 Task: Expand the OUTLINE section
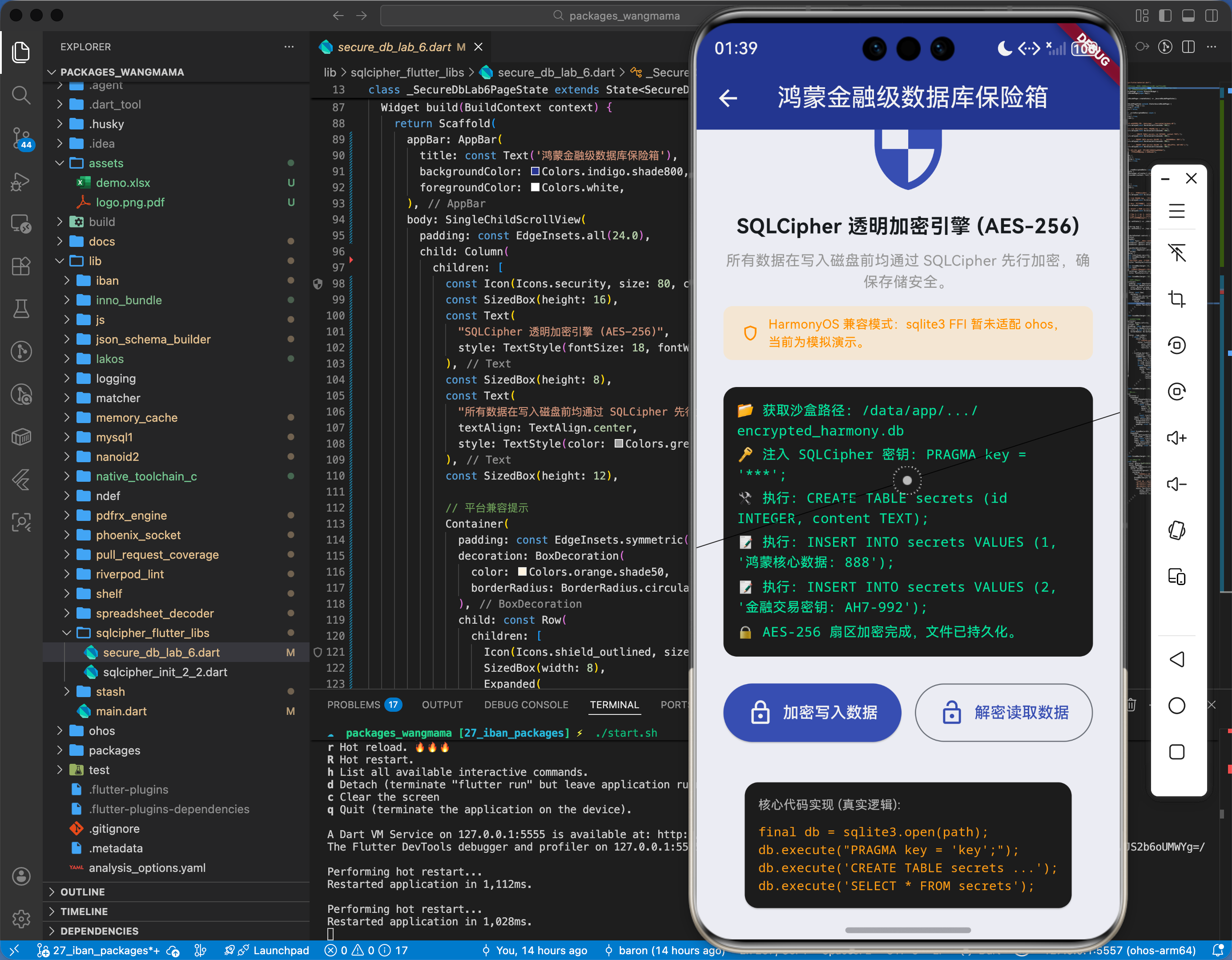coord(176,891)
